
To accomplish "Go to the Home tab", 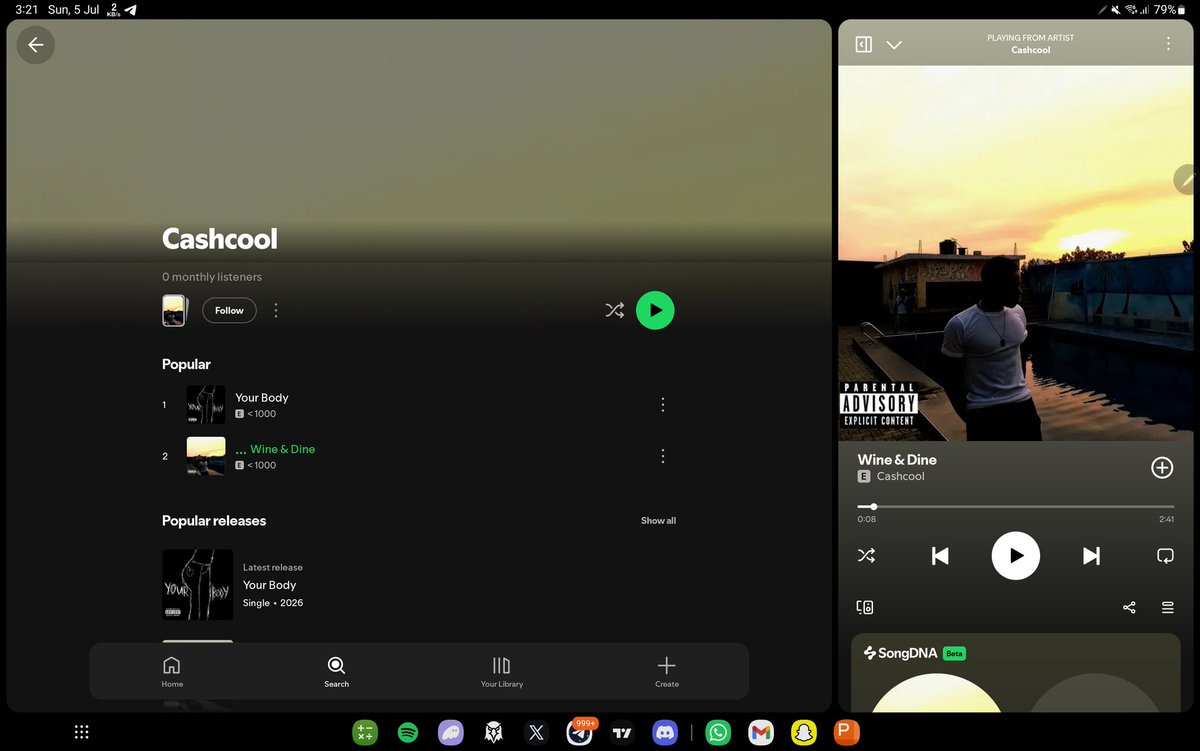I will pyautogui.click(x=172, y=672).
